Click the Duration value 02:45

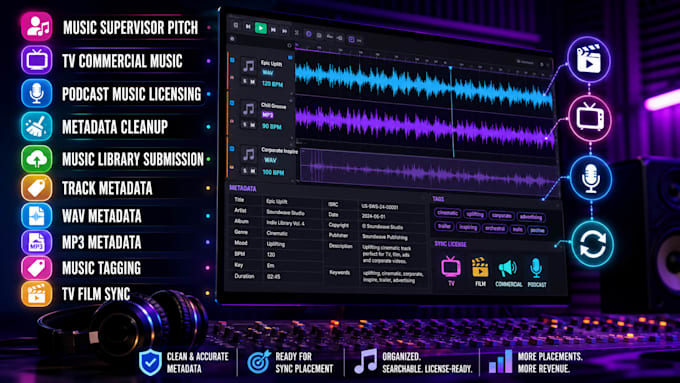[274, 276]
